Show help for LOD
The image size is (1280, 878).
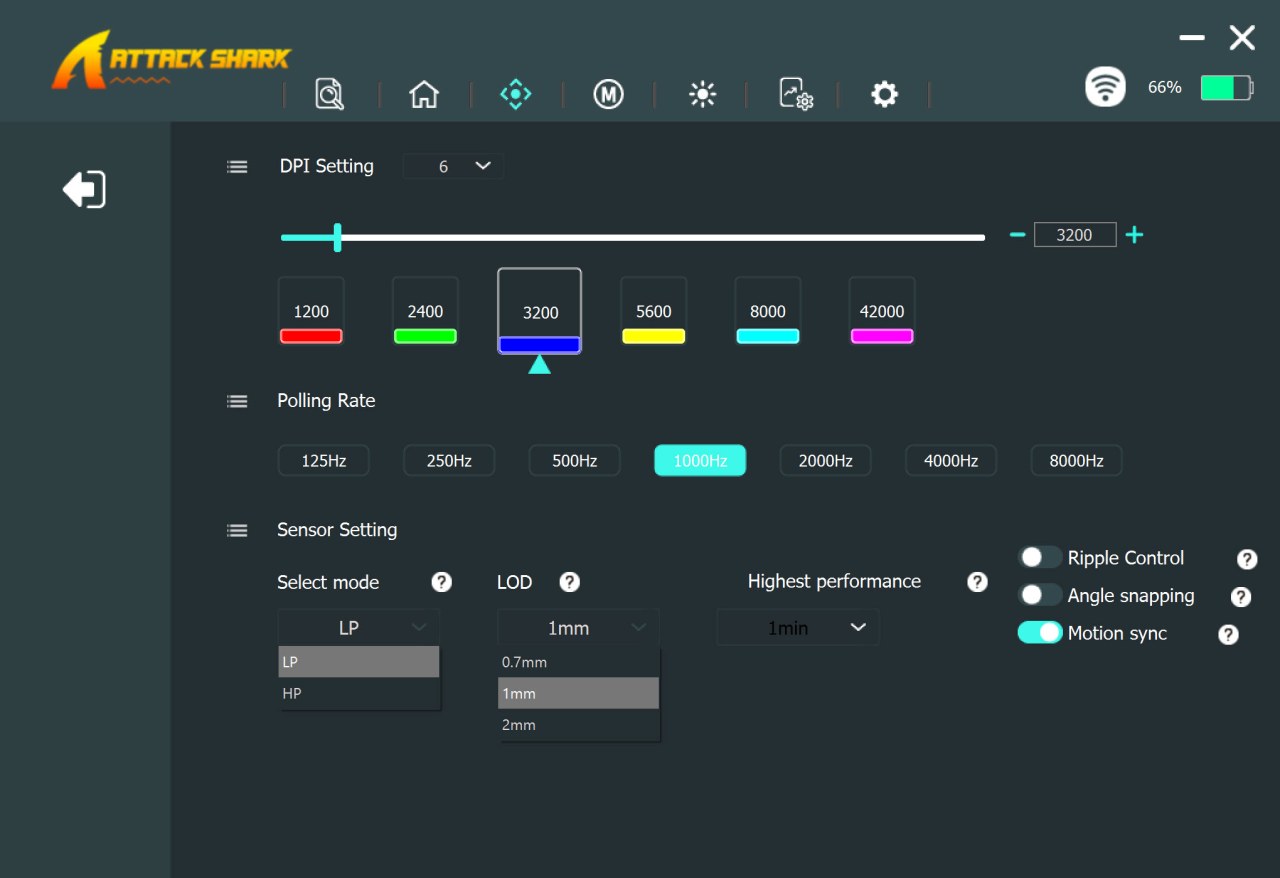569,582
